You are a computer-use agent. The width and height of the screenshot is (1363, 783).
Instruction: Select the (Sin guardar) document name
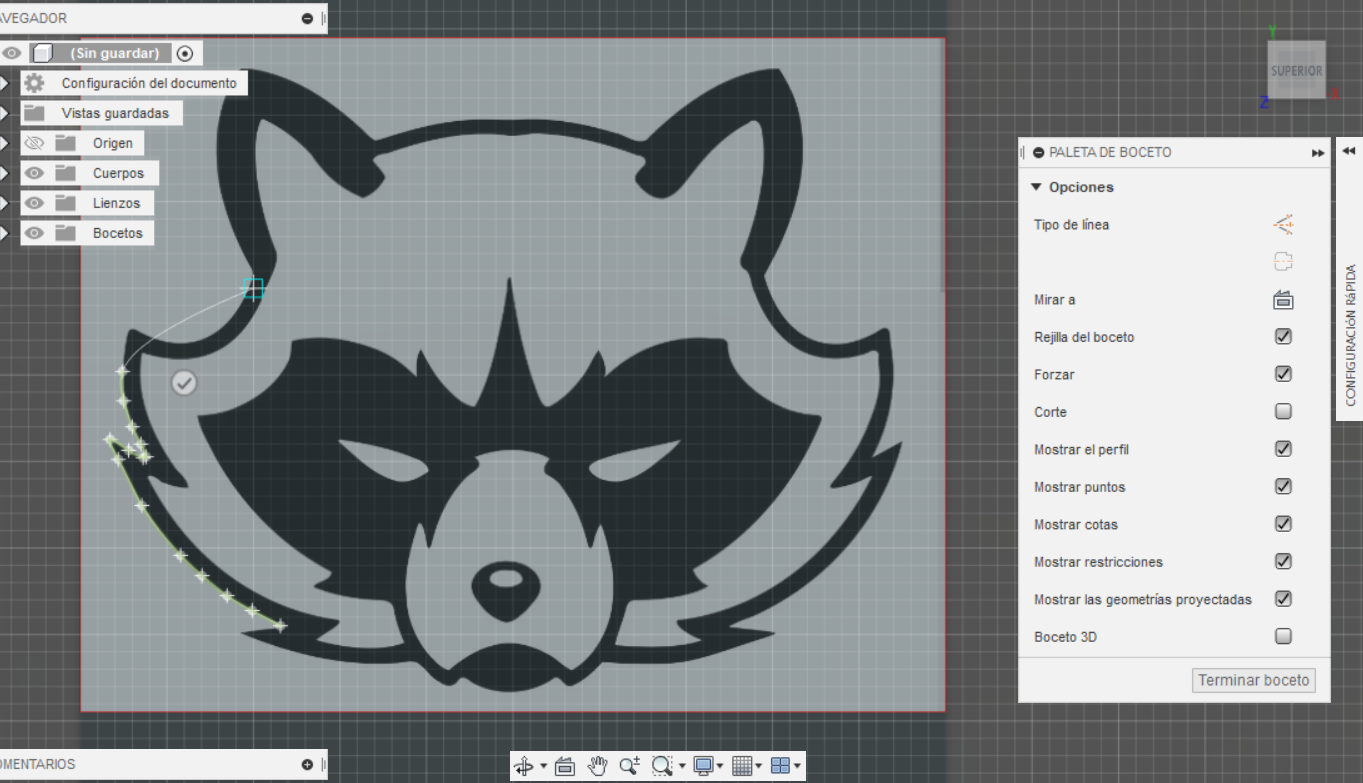click(x=114, y=53)
